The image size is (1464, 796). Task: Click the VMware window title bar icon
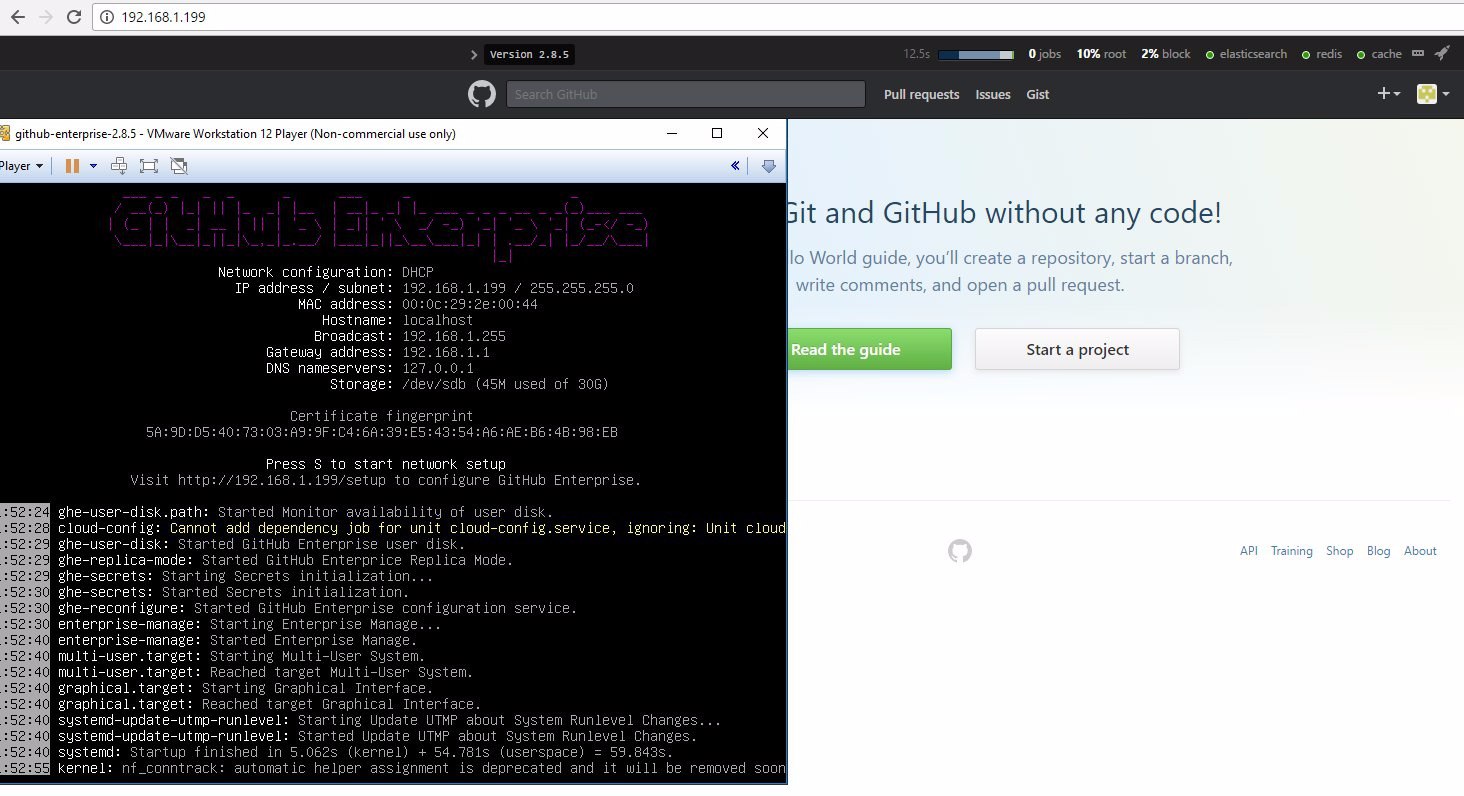tap(5, 133)
